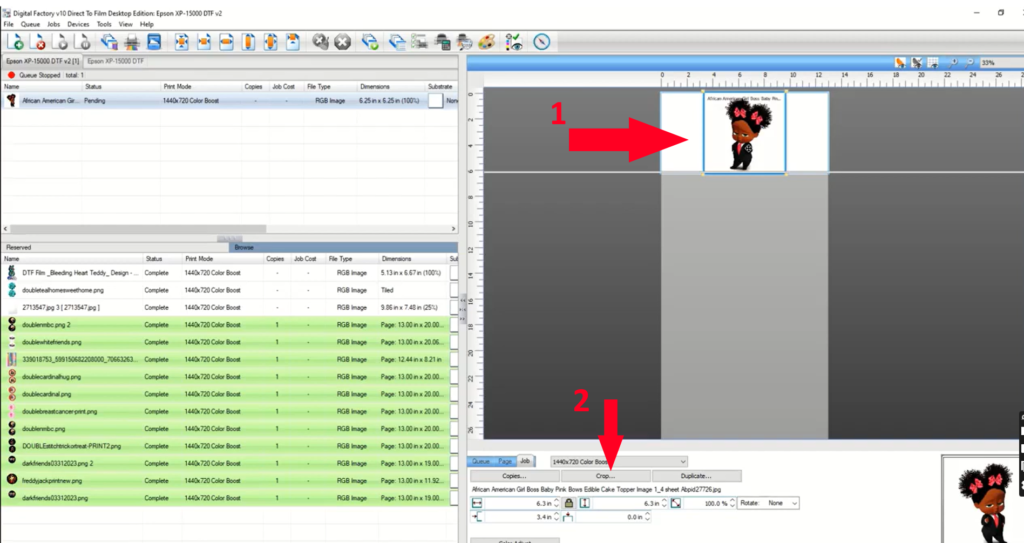Click the height 6.3 in stepper arrows
Viewport: 1024px width, 543px height.
tap(664, 503)
